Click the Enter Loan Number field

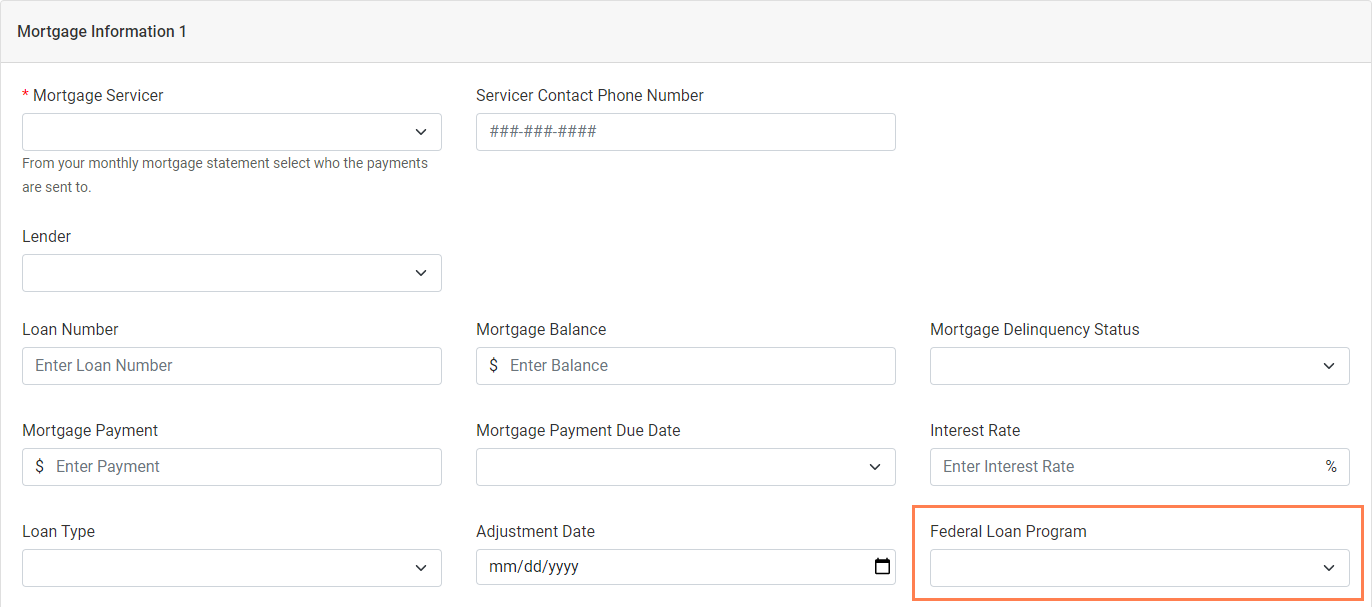click(231, 366)
